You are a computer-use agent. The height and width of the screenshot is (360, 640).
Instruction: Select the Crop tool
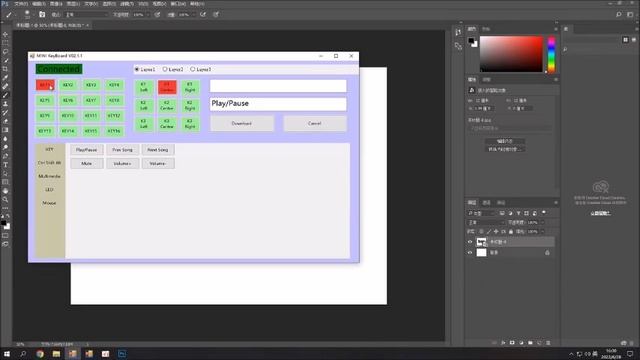pyautogui.click(x=5, y=69)
